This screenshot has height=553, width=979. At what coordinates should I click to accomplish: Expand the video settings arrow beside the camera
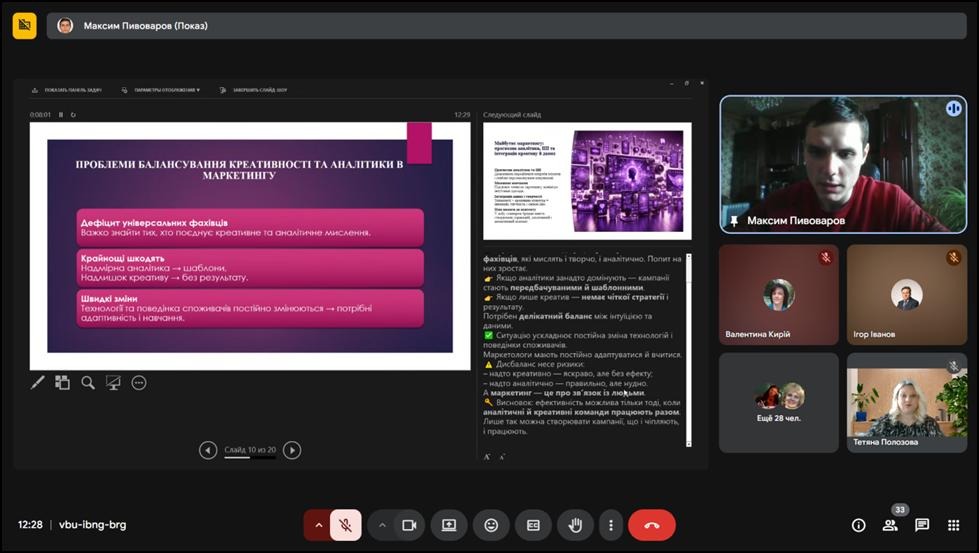click(x=382, y=525)
